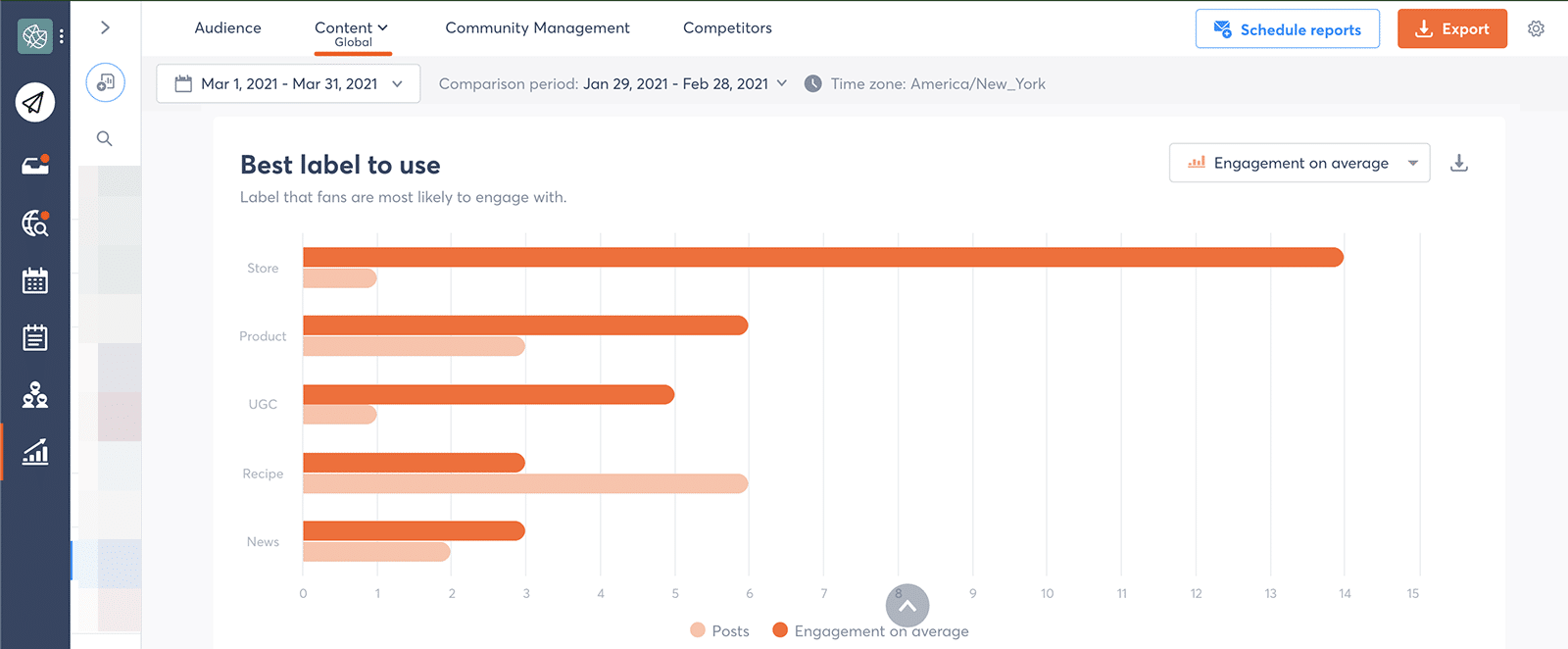Open the publishing calendar icon in sidebar
Viewport: 1568px width, 649px height.
[35, 281]
